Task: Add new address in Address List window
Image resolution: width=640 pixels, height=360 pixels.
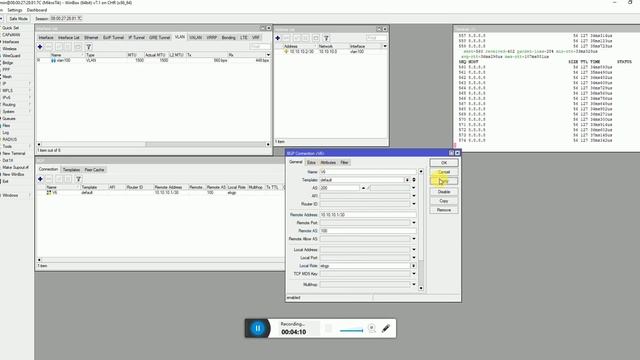Action: (x=278, y=38)
